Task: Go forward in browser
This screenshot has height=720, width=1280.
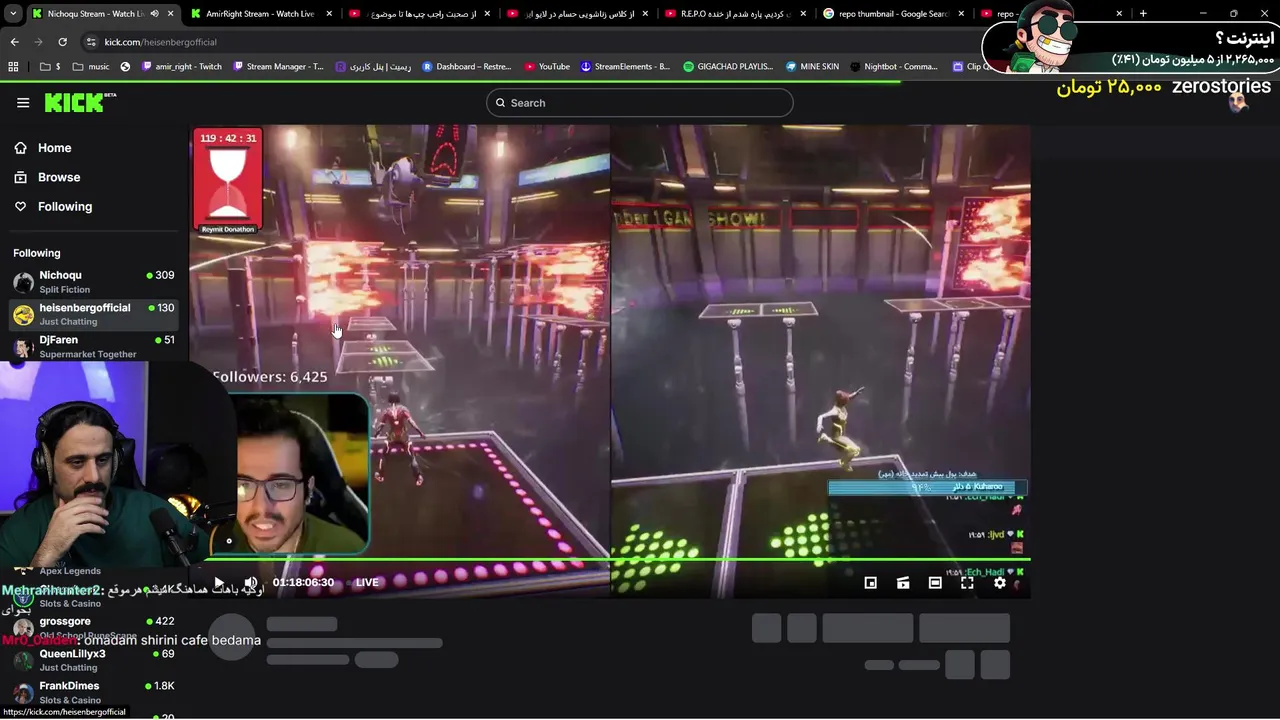Action: (38, 42)
